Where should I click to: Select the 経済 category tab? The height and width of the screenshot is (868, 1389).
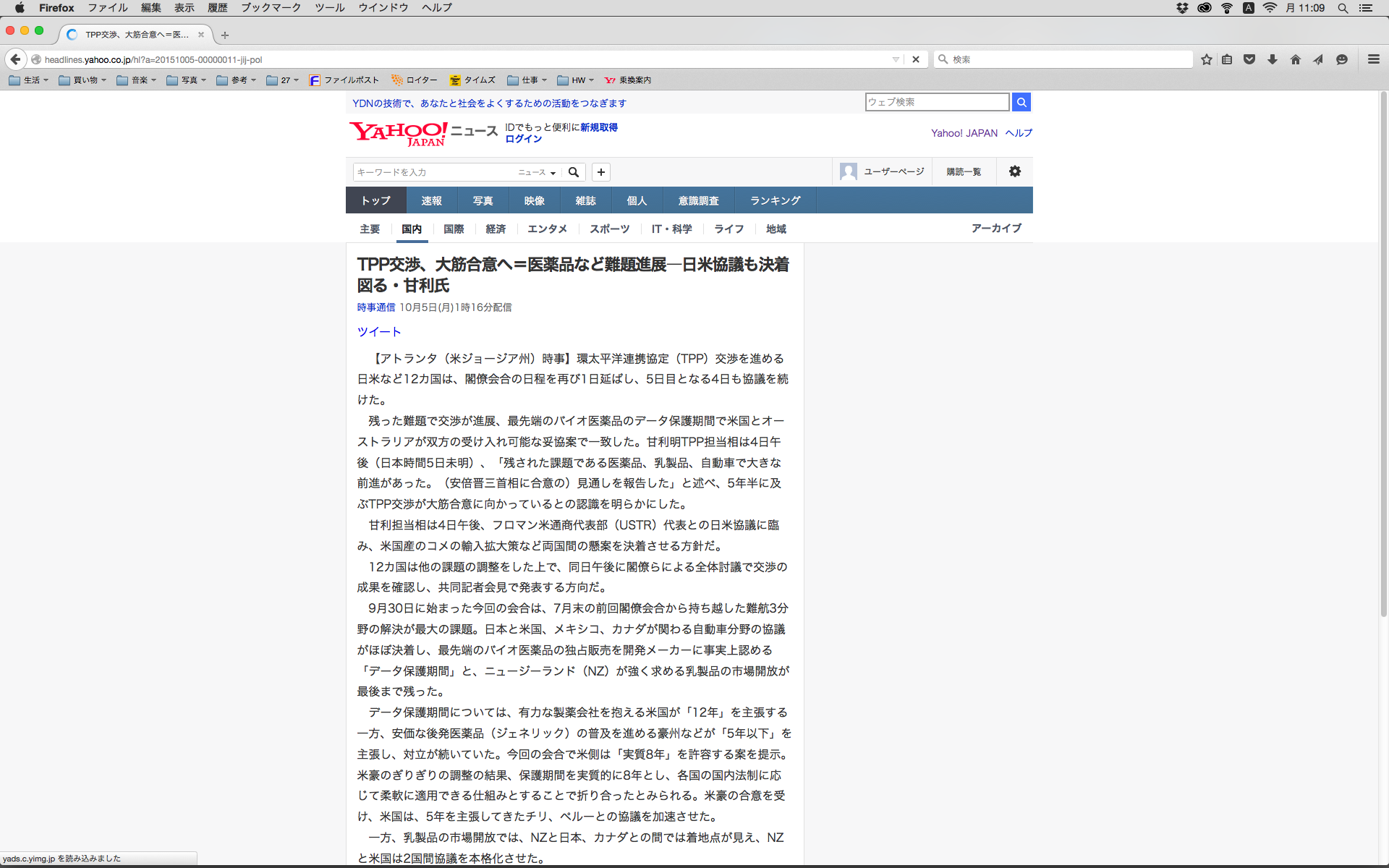coord(496,229)
